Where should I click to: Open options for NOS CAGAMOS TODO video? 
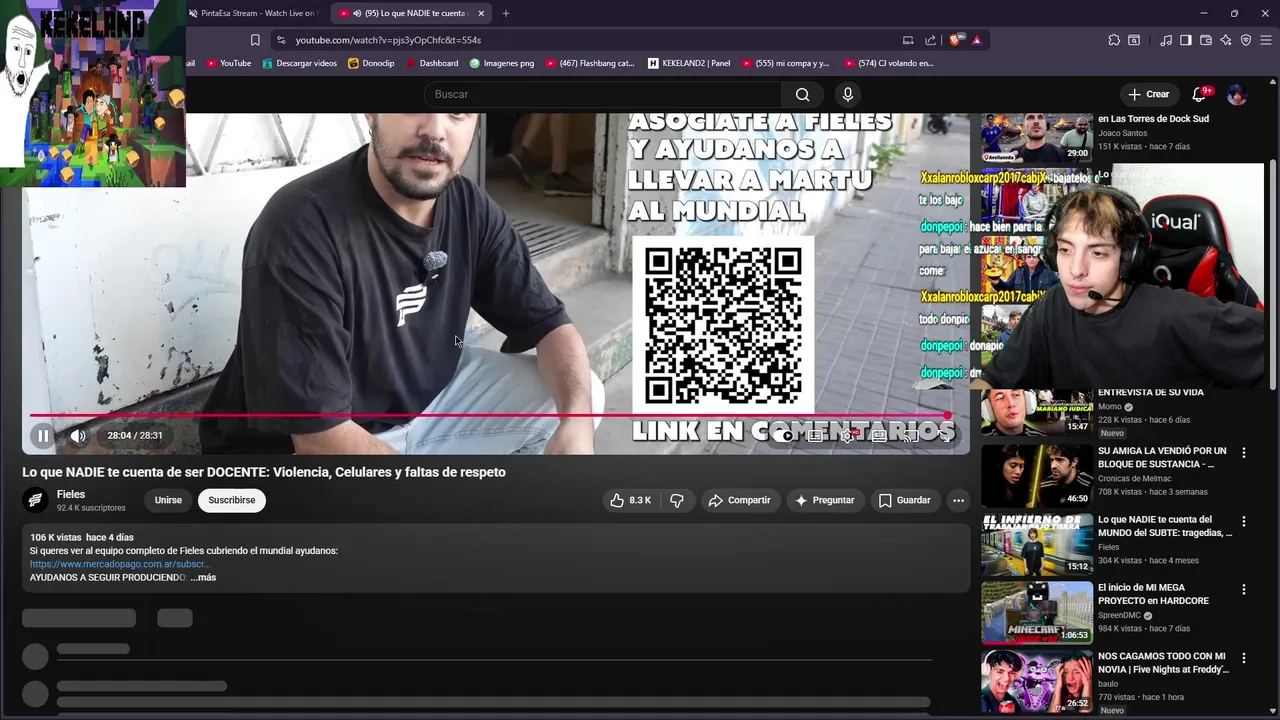[1244, 658]
